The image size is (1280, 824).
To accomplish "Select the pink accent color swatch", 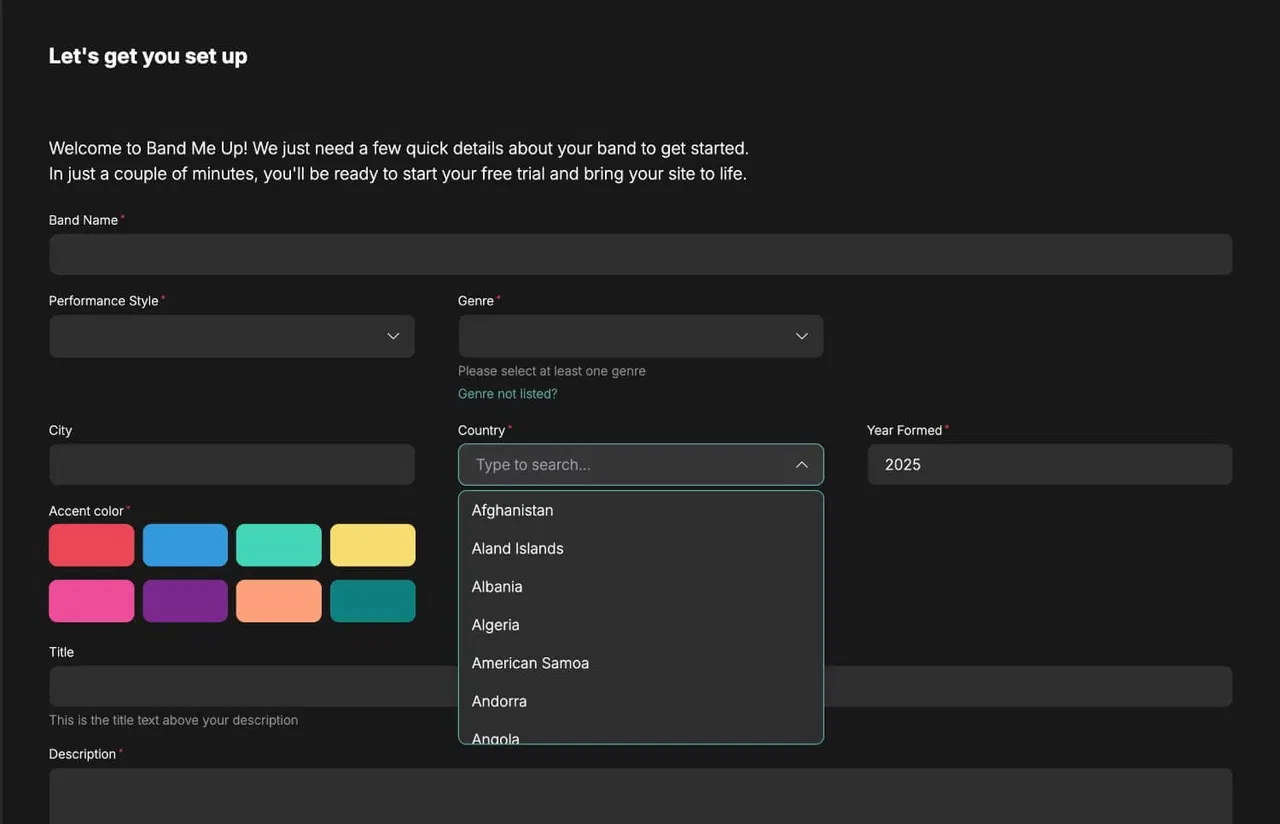I will [x=91, y=600].
